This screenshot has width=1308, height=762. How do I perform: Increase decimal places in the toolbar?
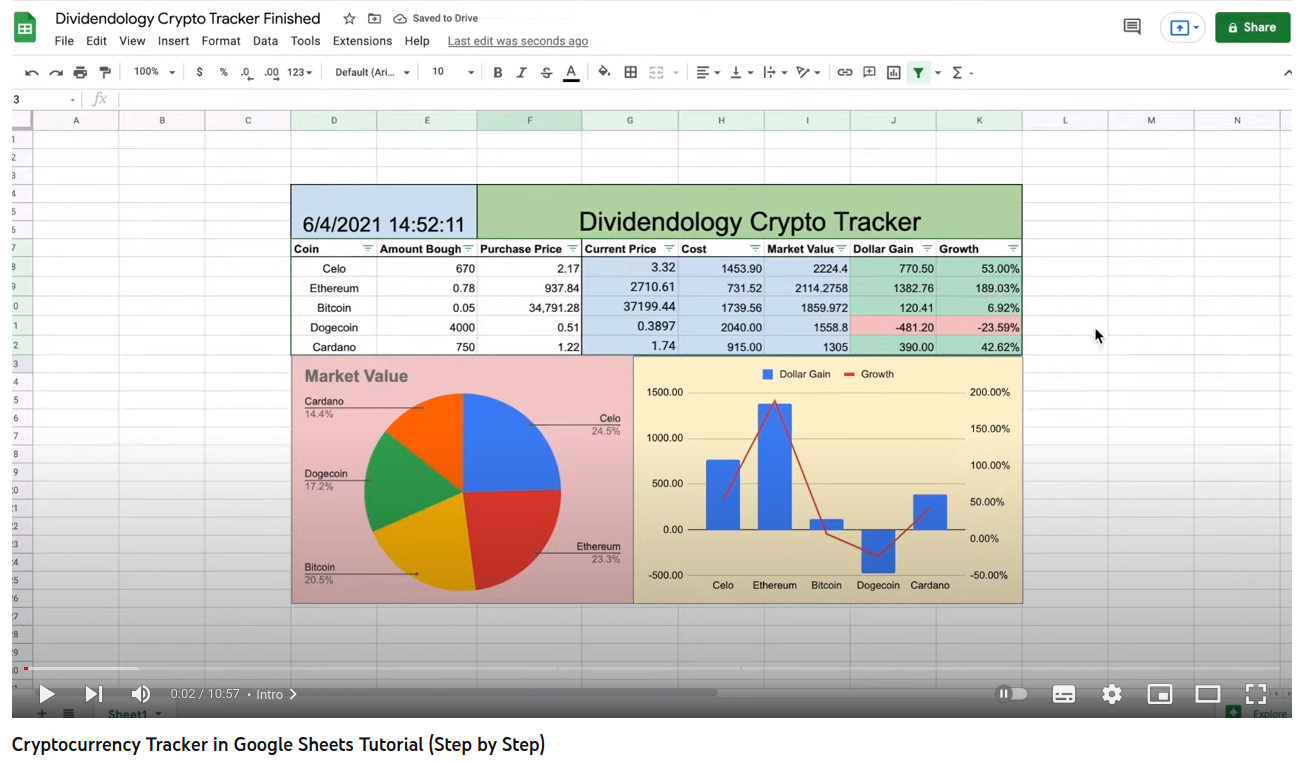(x=271, y=72)
